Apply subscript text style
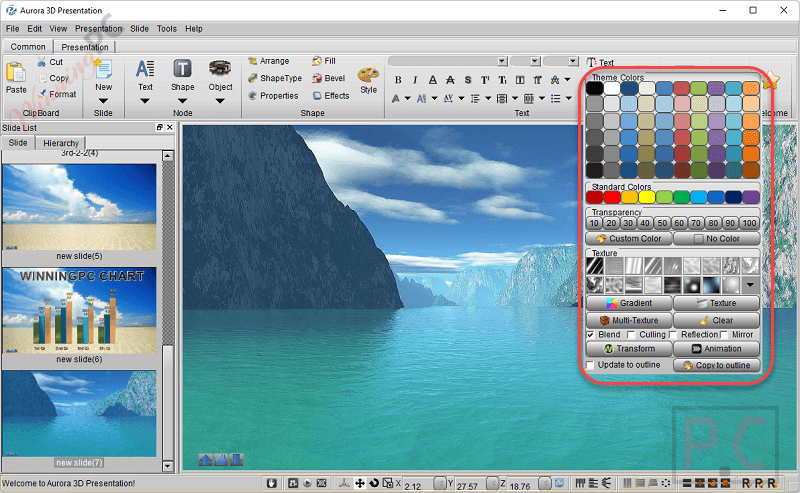800x493 pixels. click(x=503, y=80)
